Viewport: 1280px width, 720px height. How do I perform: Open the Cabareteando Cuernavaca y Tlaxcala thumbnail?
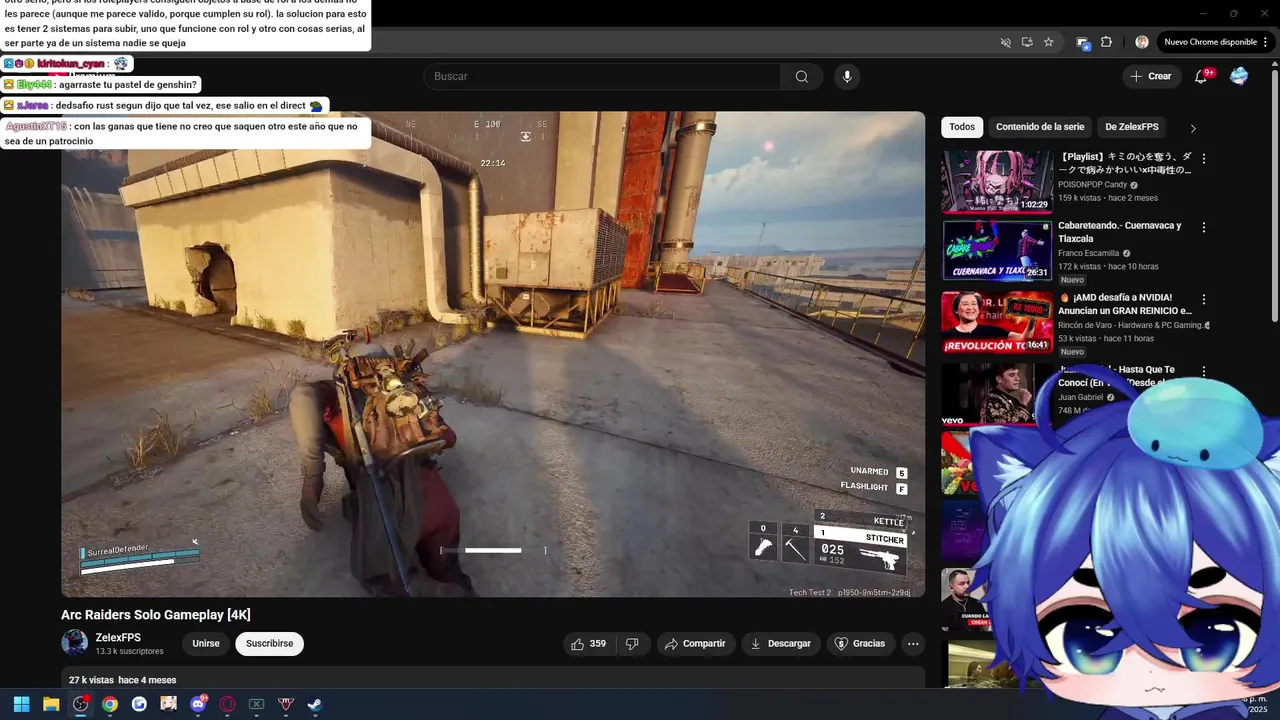pos(997,250)
